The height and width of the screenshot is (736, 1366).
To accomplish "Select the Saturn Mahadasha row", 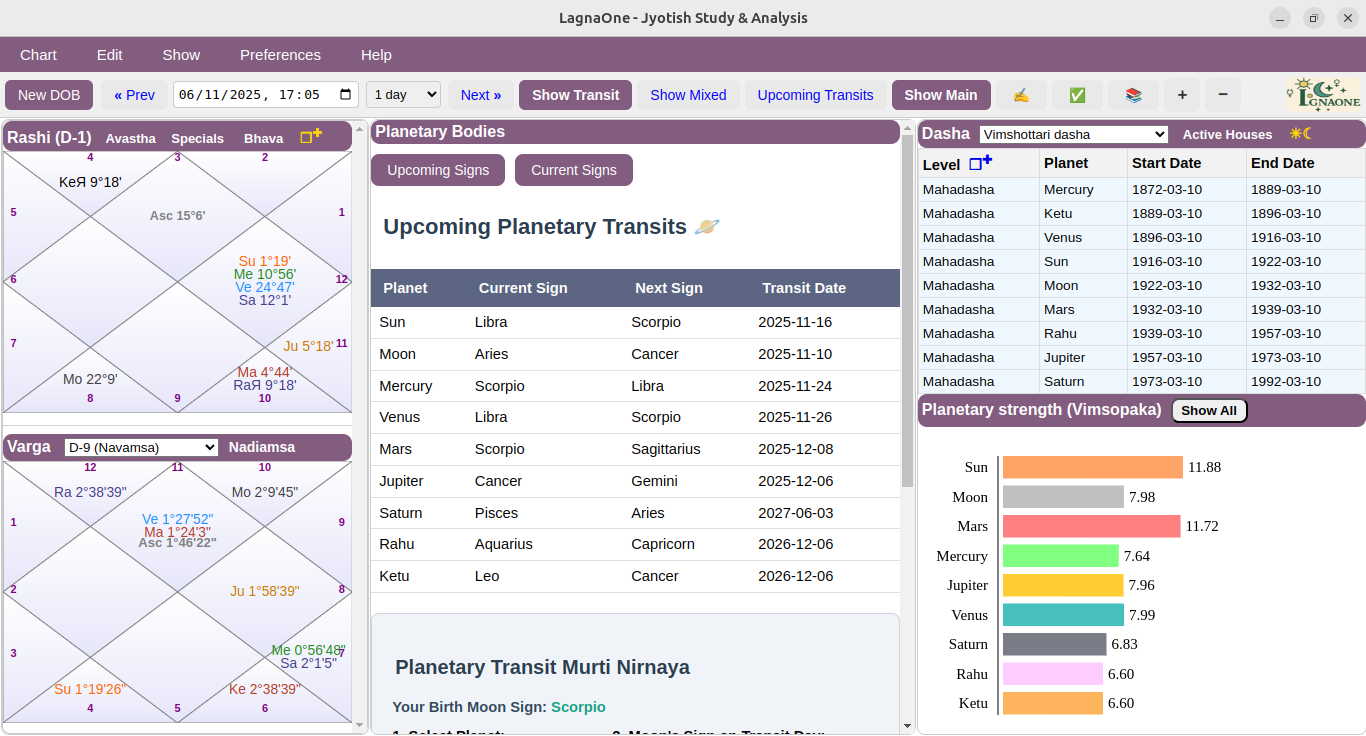I will [1142, 381].
